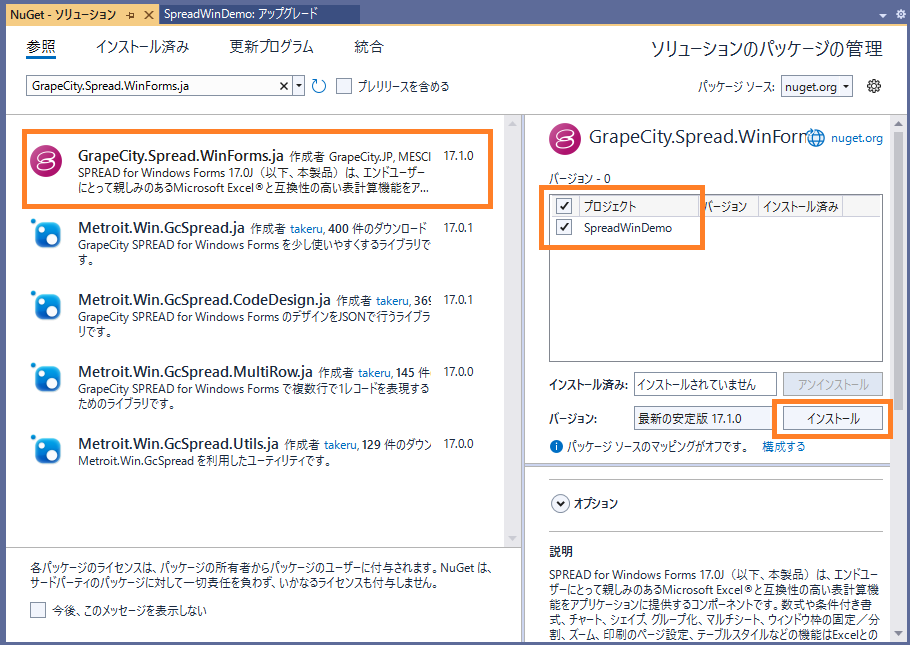This screenshot has width=910, height=645.
Task: Click the 構成する link
Action: click(783, 446)
